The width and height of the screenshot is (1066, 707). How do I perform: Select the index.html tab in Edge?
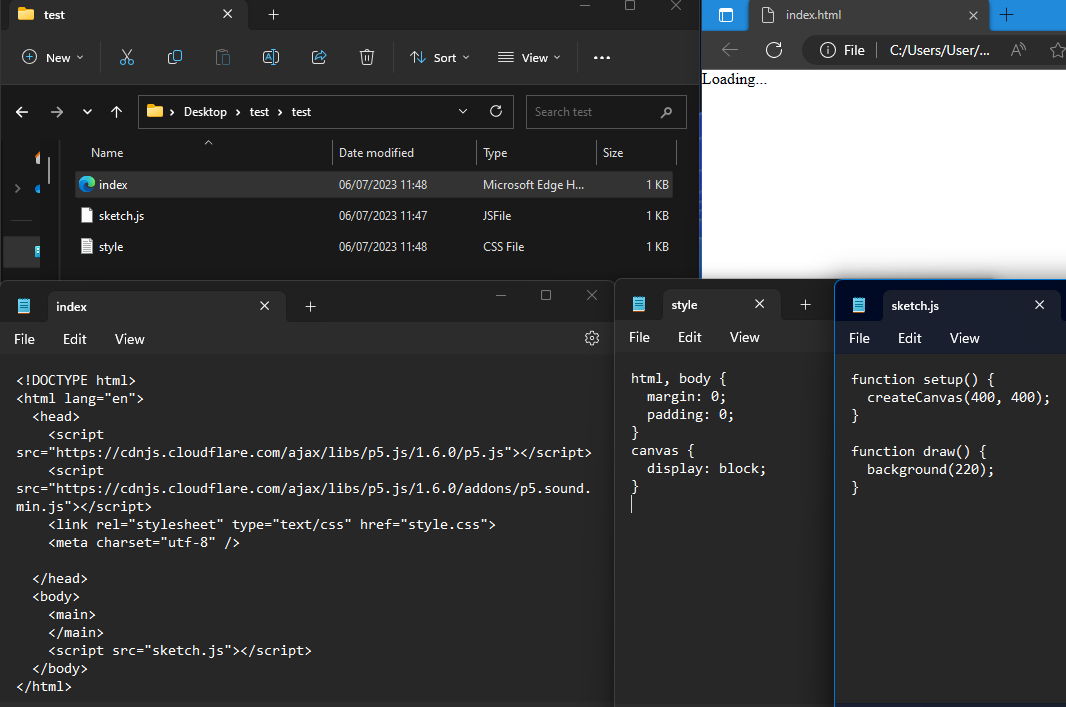pos(869,15)
